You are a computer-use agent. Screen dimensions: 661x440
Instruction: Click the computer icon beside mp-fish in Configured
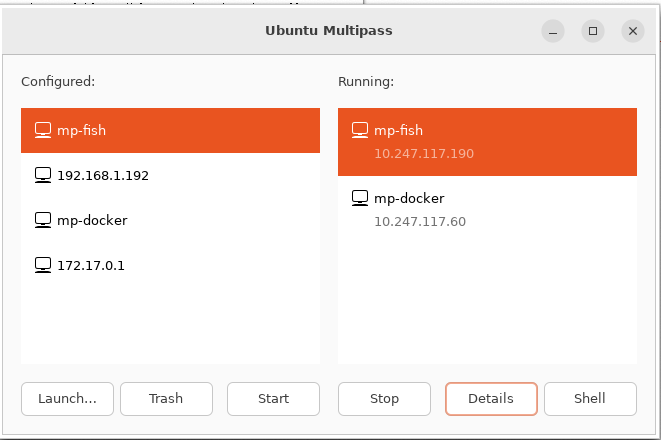[43, 130]
